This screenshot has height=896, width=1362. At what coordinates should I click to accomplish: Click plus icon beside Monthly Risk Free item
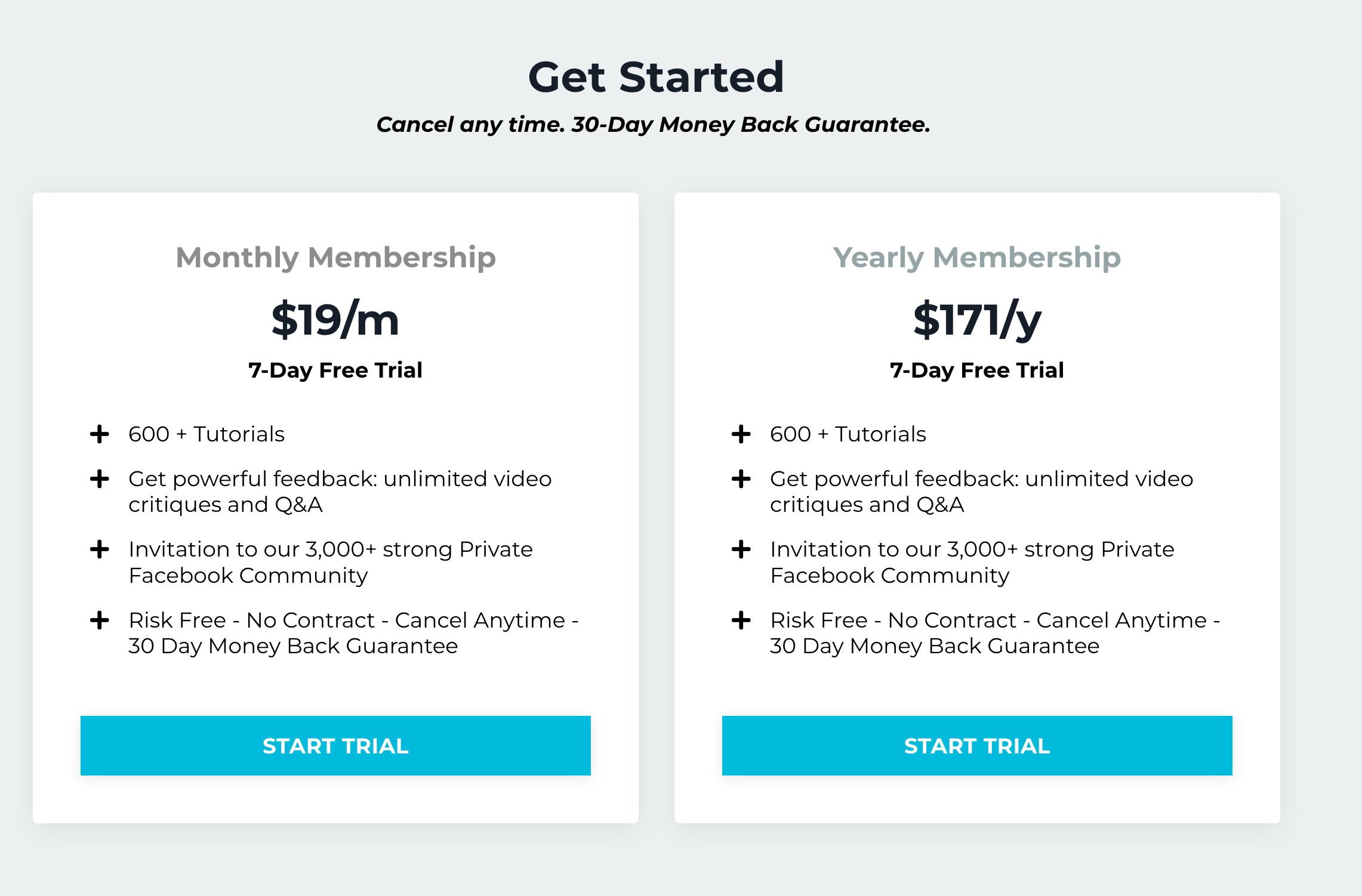pos(100,620)
